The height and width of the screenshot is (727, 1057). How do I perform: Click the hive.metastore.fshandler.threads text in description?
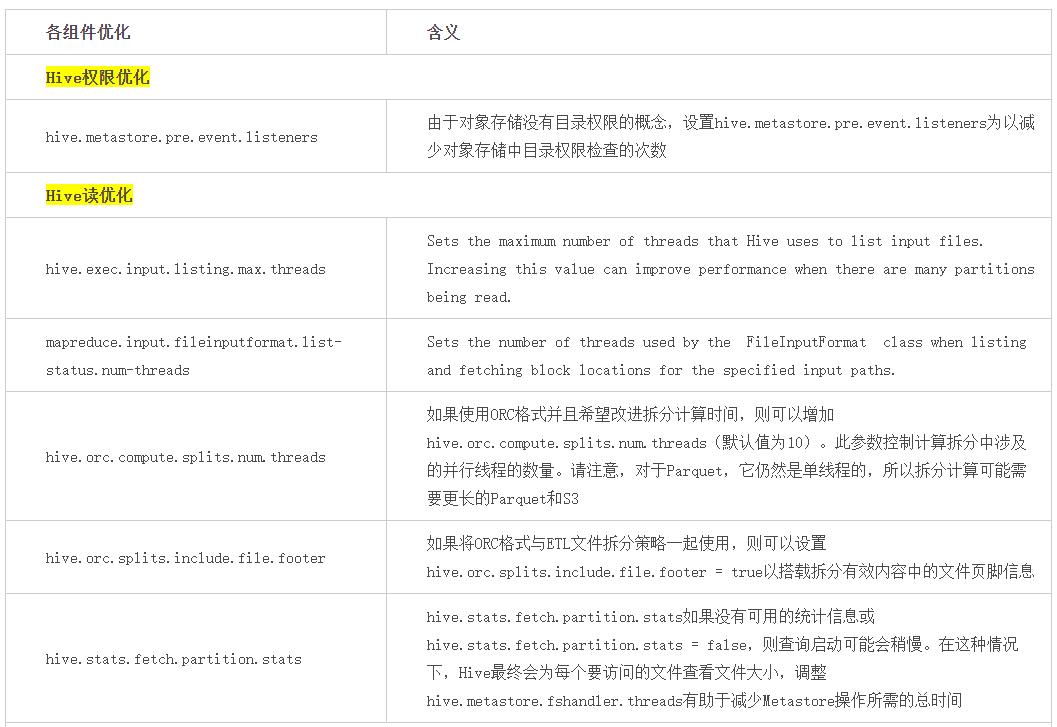click(x=555, y=701)
